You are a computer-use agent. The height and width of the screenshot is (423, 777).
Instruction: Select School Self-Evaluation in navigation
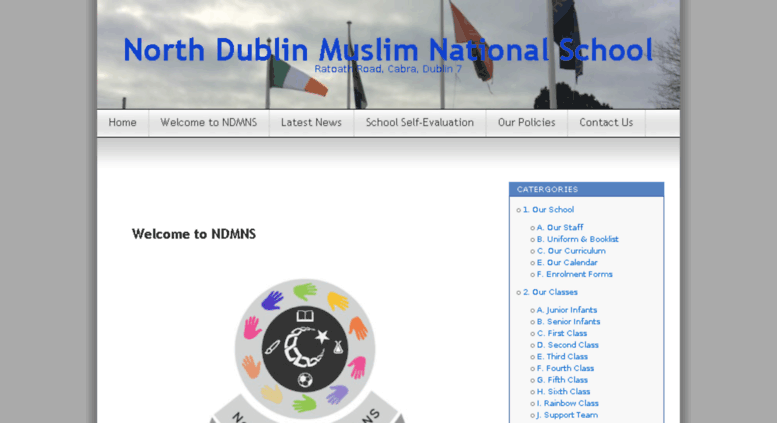point(419,123)
